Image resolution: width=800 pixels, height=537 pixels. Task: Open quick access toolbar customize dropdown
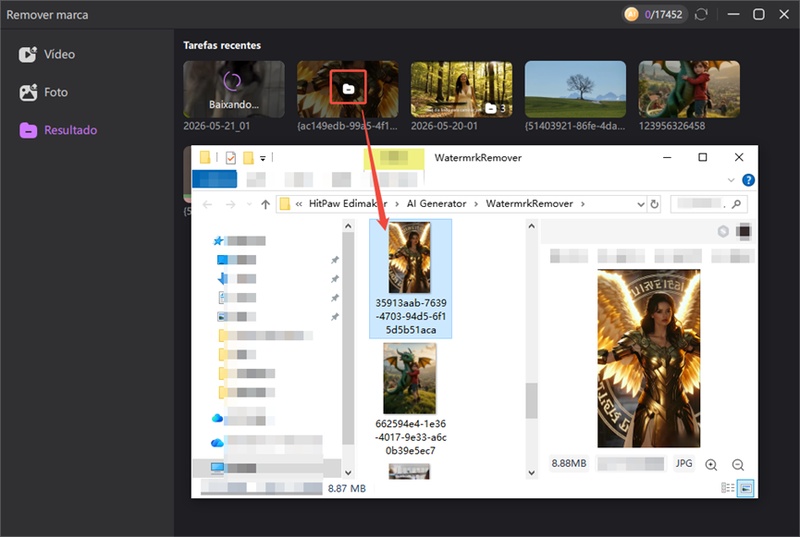point(263,158)
